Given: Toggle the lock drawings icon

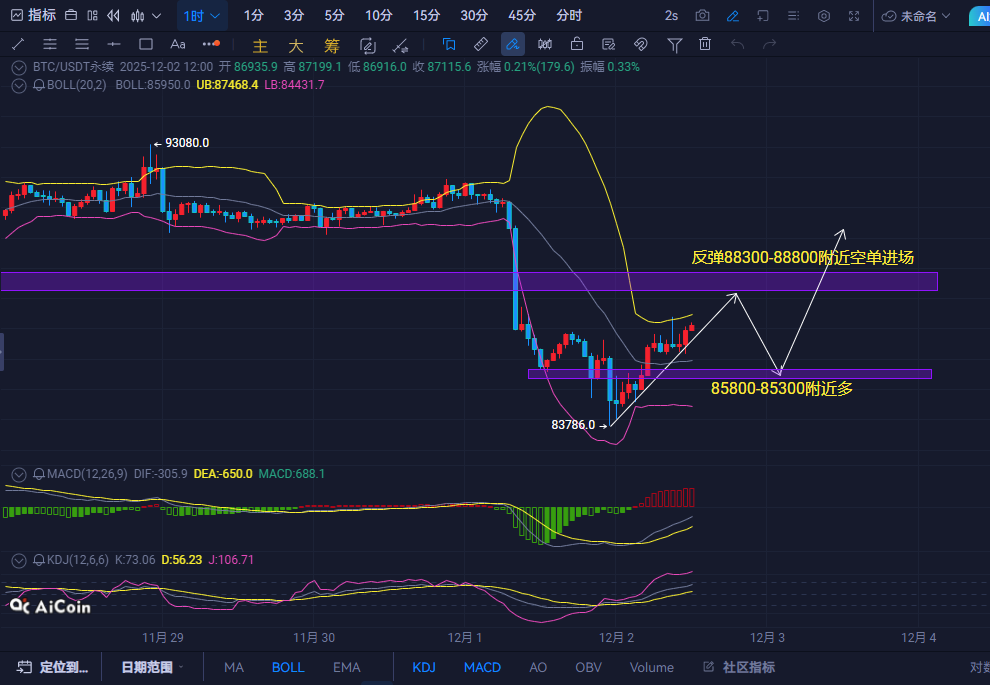Looking at the screenshot, I should pyautogui.click(x=577, y=44).
